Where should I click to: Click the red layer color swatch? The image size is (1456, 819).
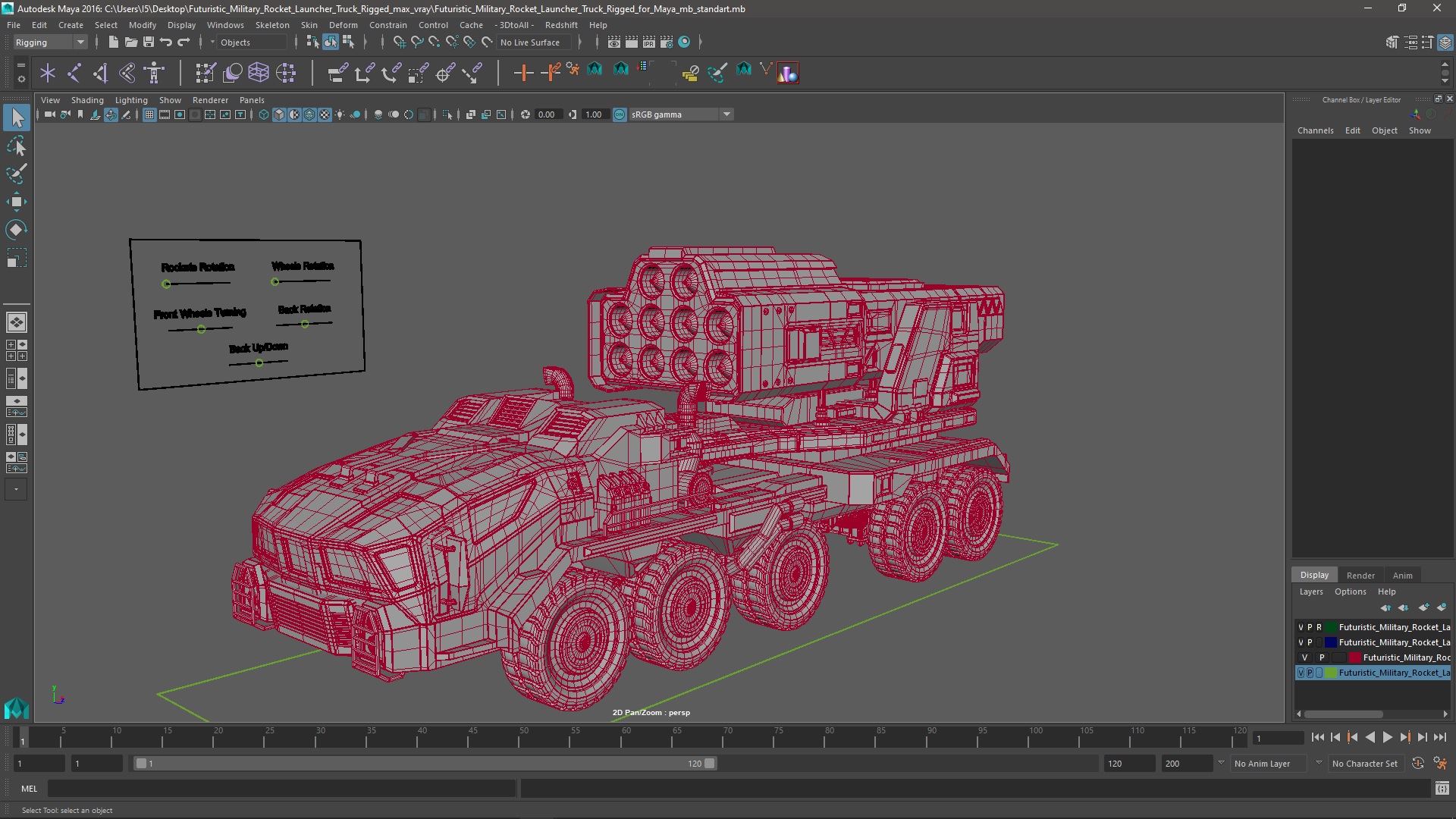pos(1354,657)
